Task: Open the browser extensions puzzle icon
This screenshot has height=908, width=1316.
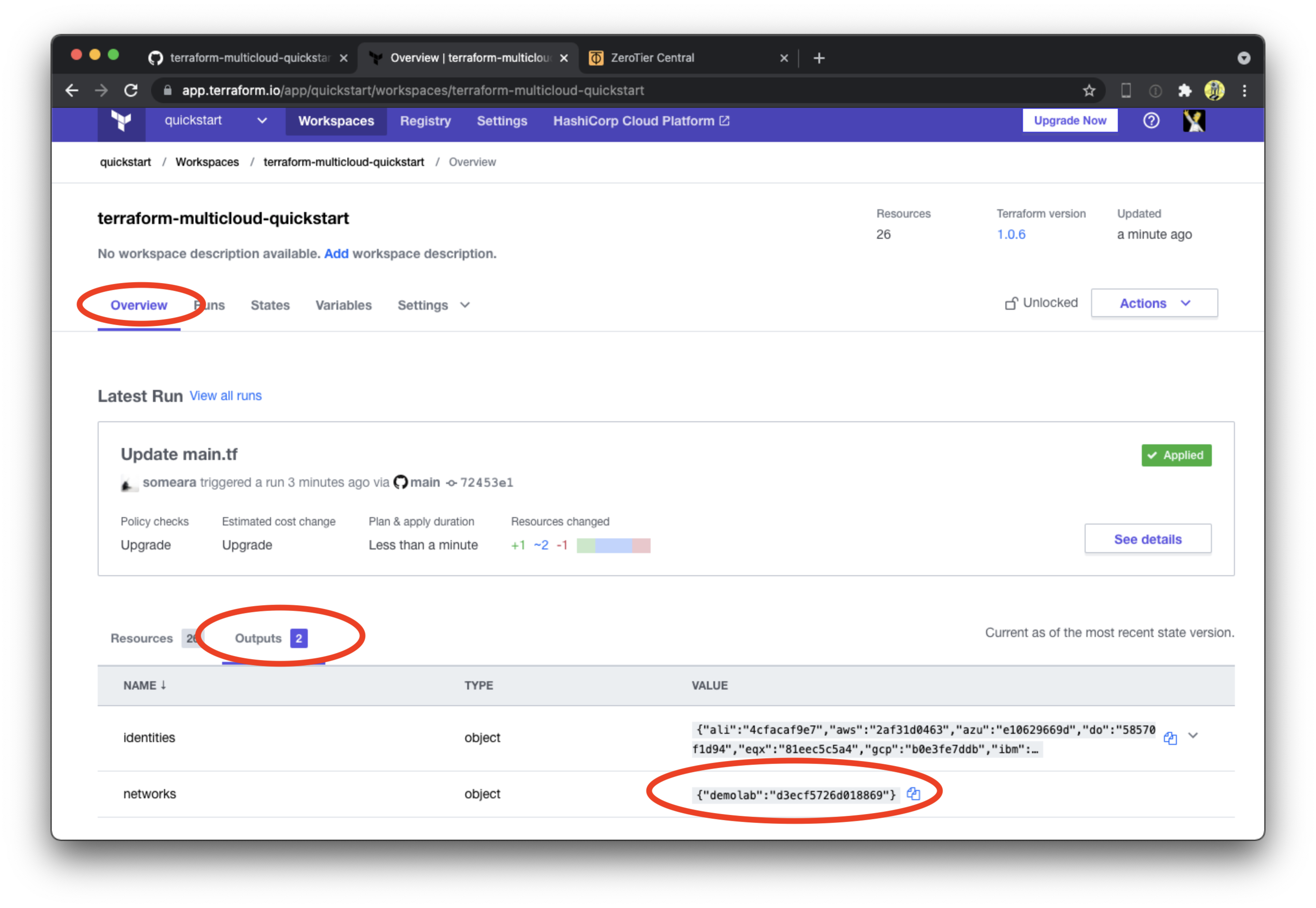Action: [1185, 90]
